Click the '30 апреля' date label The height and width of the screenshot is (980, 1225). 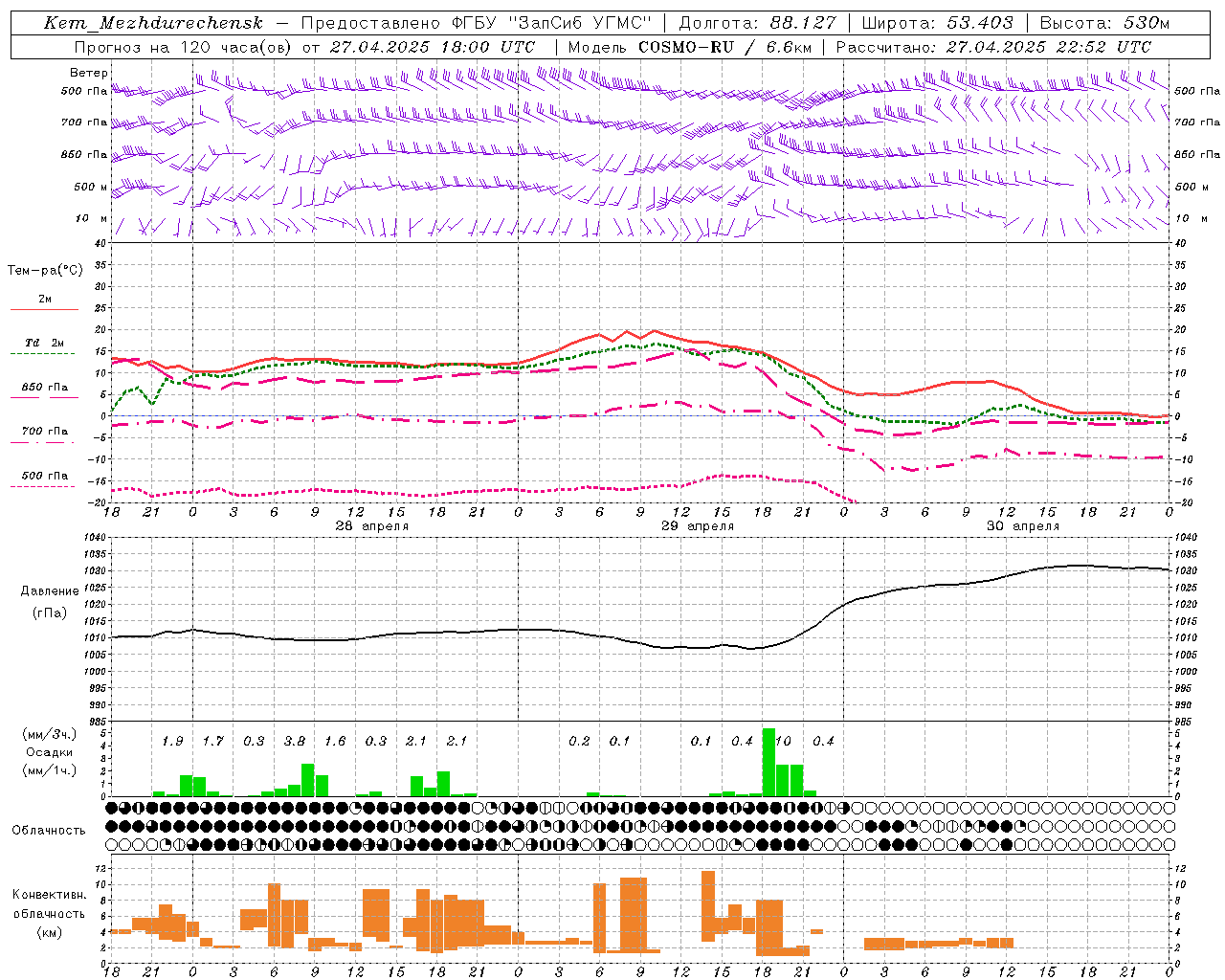[x=1023, y=526]
